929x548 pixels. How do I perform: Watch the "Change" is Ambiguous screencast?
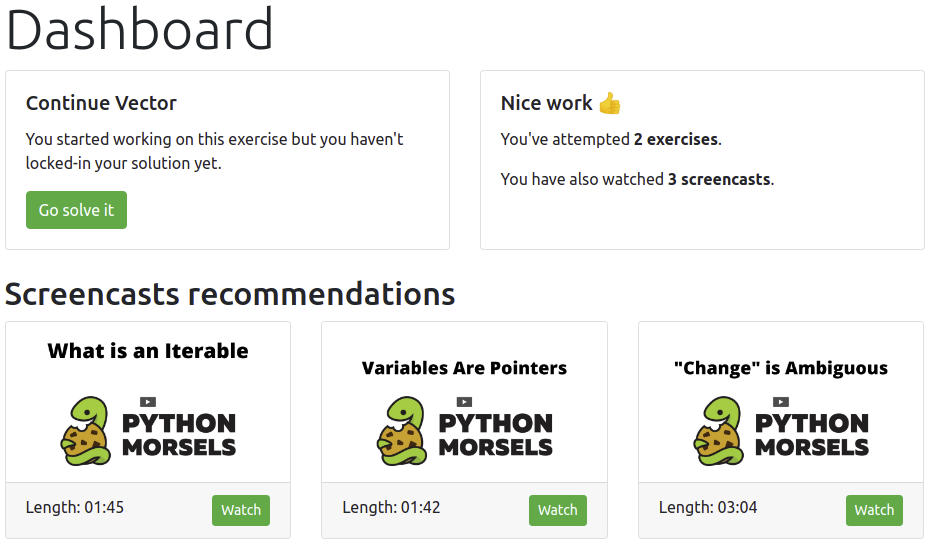point(874,510)
